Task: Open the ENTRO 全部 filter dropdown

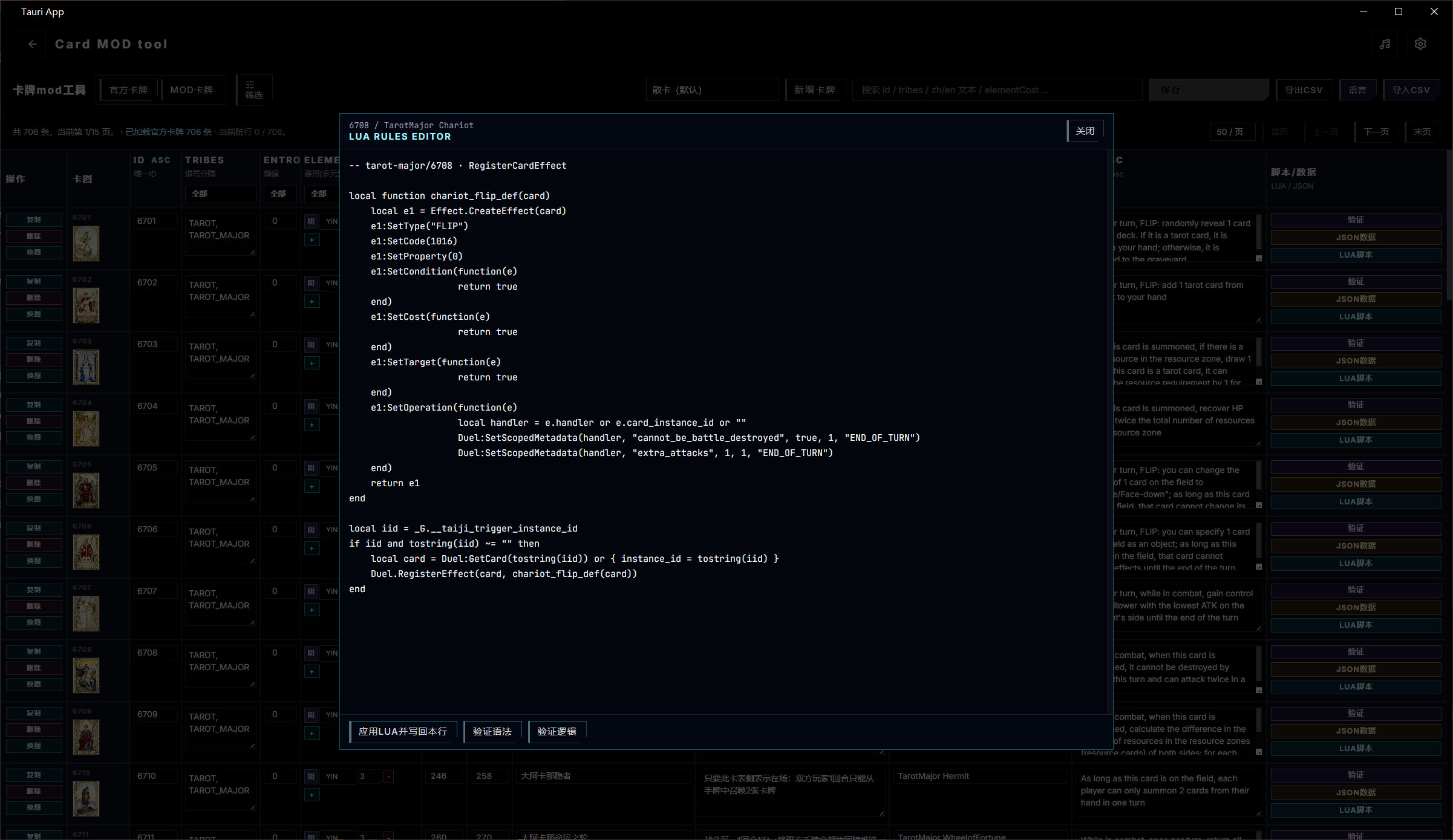Action: (279, 194)
